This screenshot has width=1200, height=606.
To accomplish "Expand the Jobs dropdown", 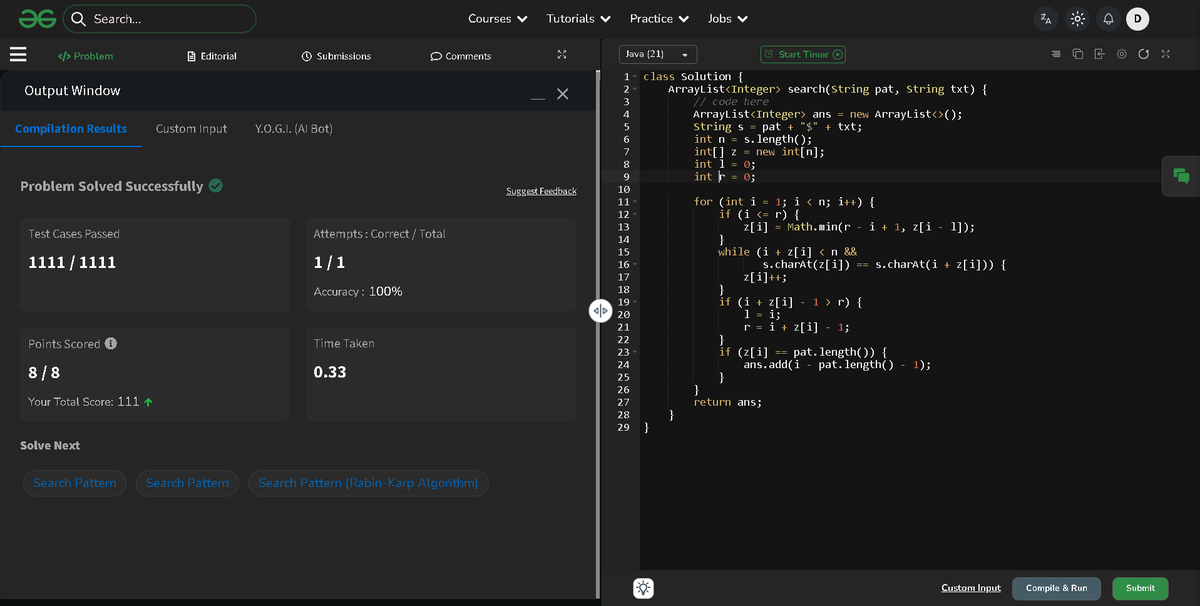I will [x=728, y=19].
